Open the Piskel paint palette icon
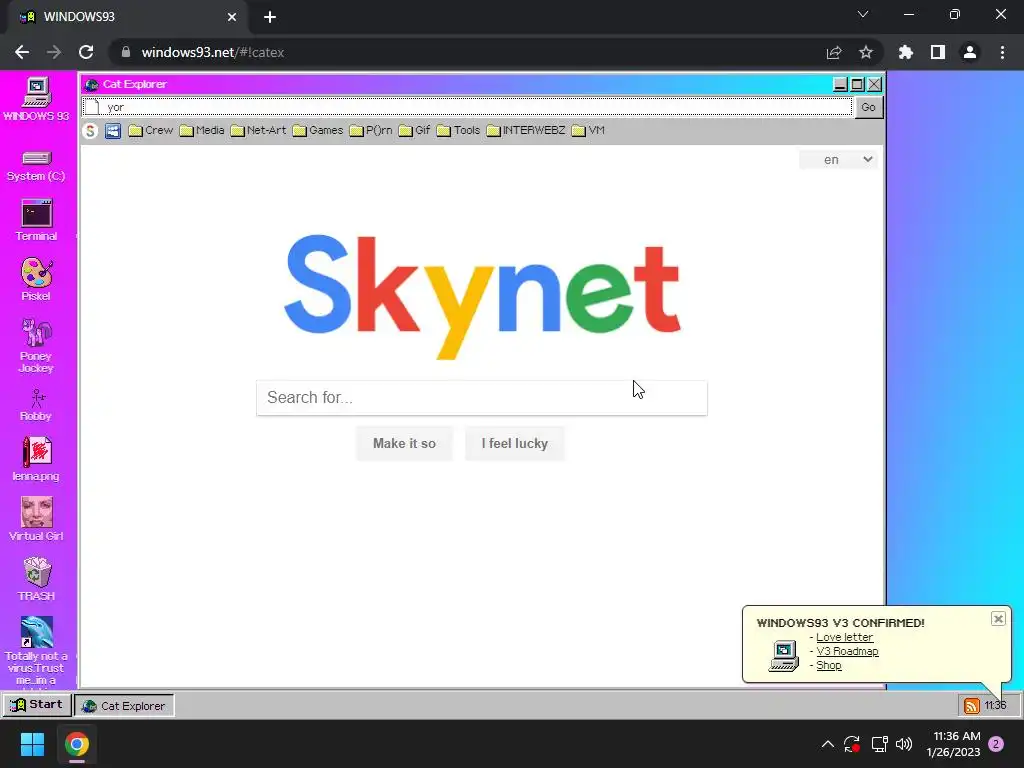This screenshot has width=1024, height=768. (37, 279)
